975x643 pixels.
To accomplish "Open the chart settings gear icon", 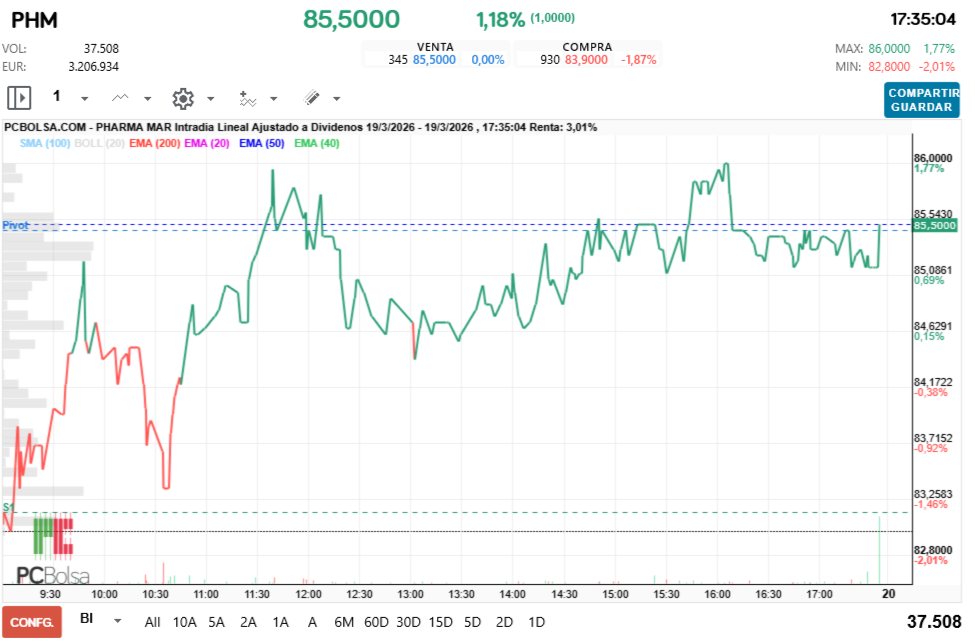I will (183, 97).
